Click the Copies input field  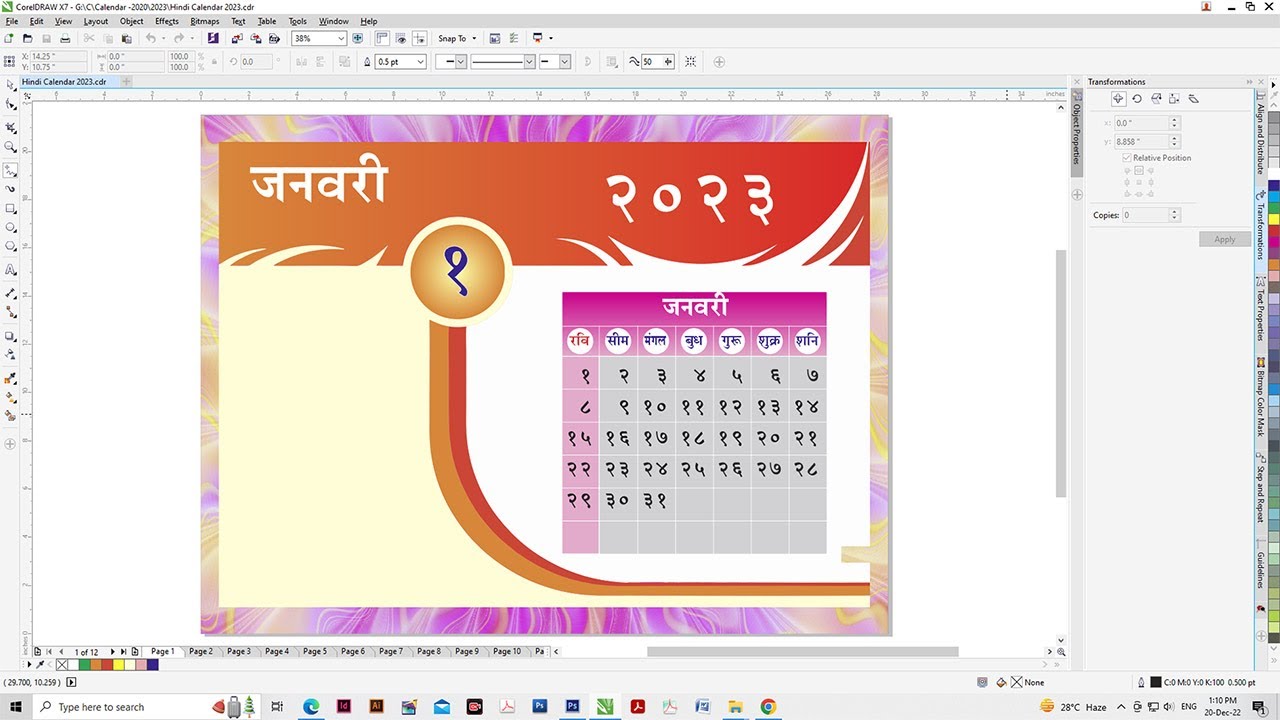click(1145, 215)
